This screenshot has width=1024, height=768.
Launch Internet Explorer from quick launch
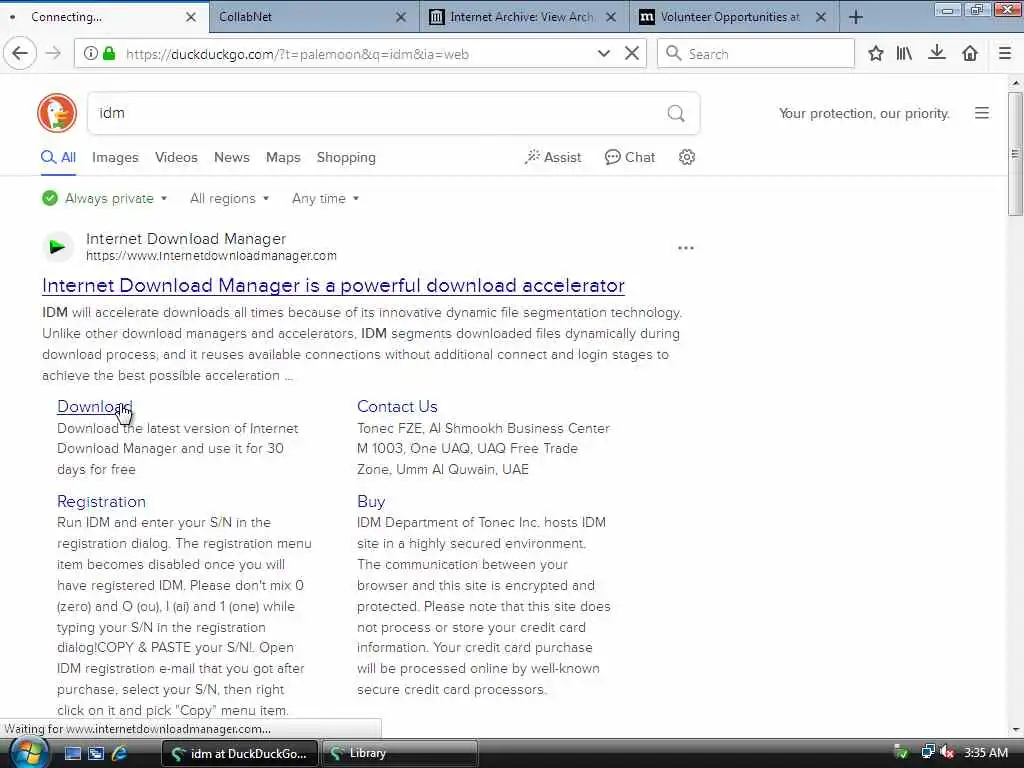pos(119,753)
